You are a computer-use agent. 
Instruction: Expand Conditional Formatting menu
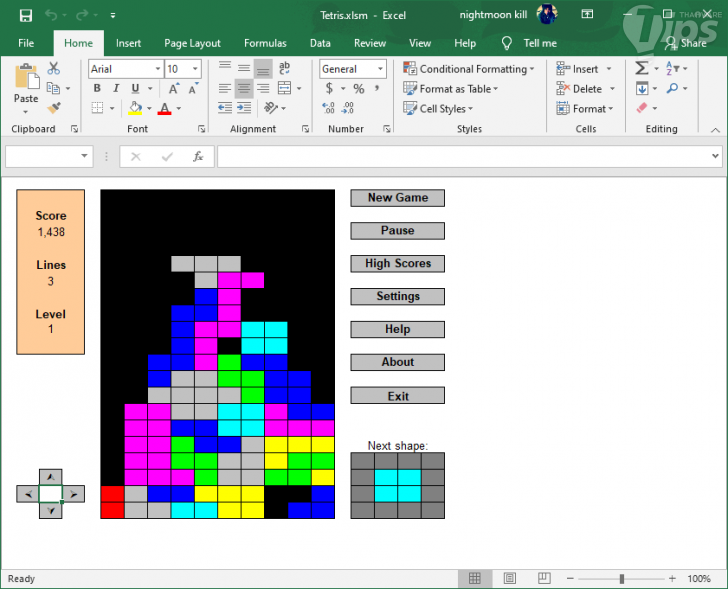point(469,69)
